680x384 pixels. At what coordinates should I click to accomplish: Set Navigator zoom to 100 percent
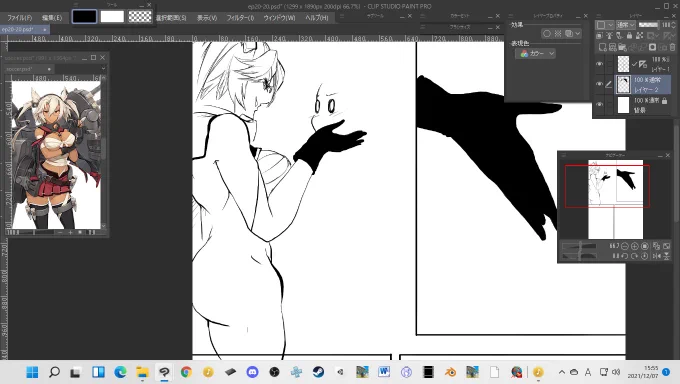[x=645, y=246]
